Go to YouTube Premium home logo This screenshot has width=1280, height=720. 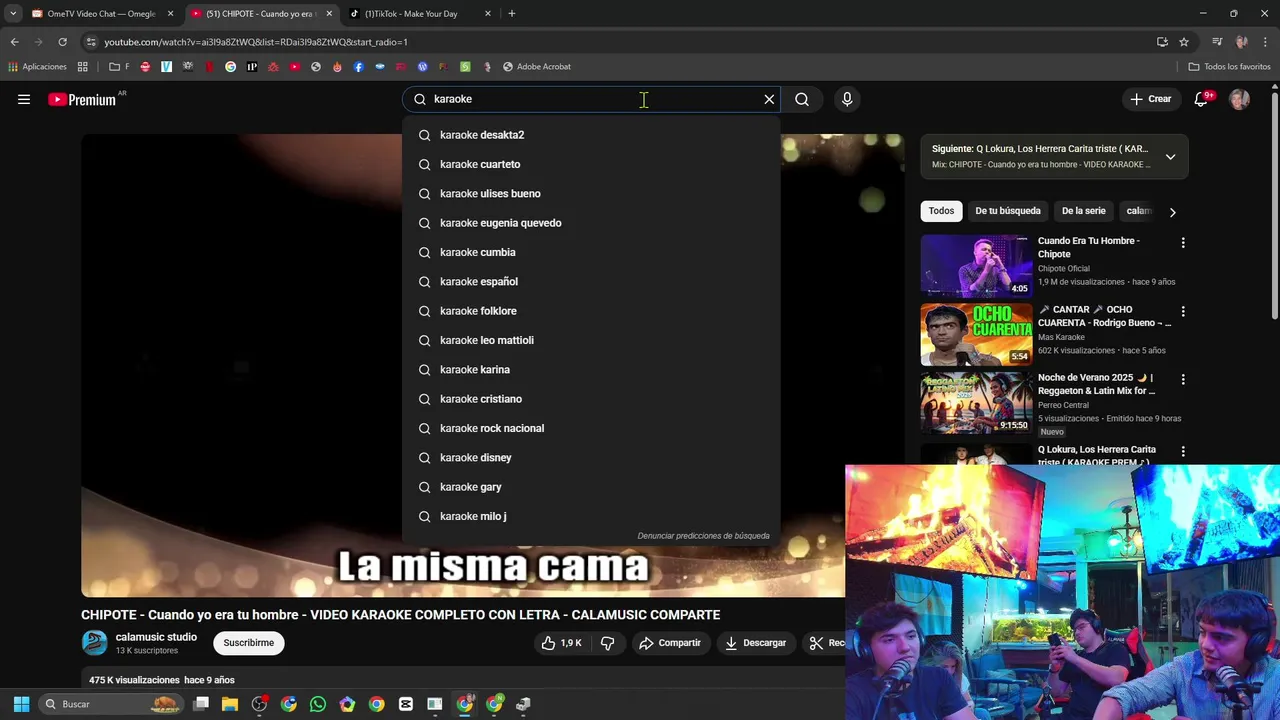[x=82, y=99]
